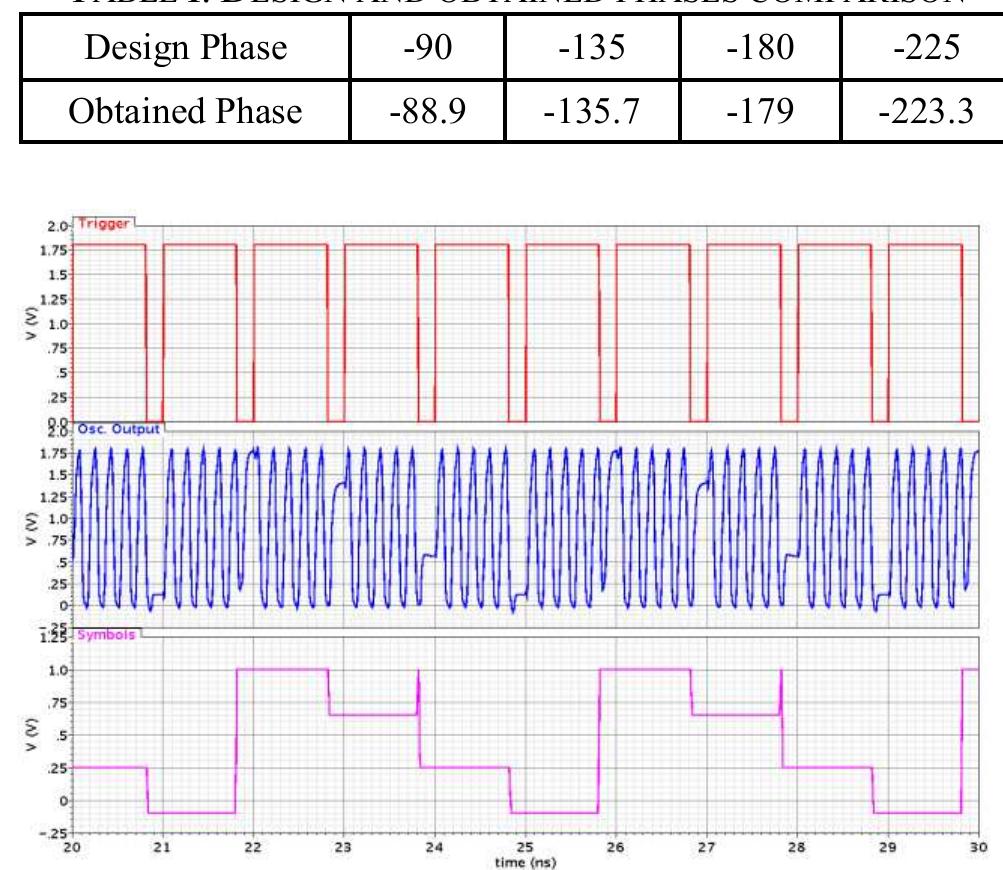Select the -223.3 obtained phase cell
1003x870 pixels.
pos(922,111)
